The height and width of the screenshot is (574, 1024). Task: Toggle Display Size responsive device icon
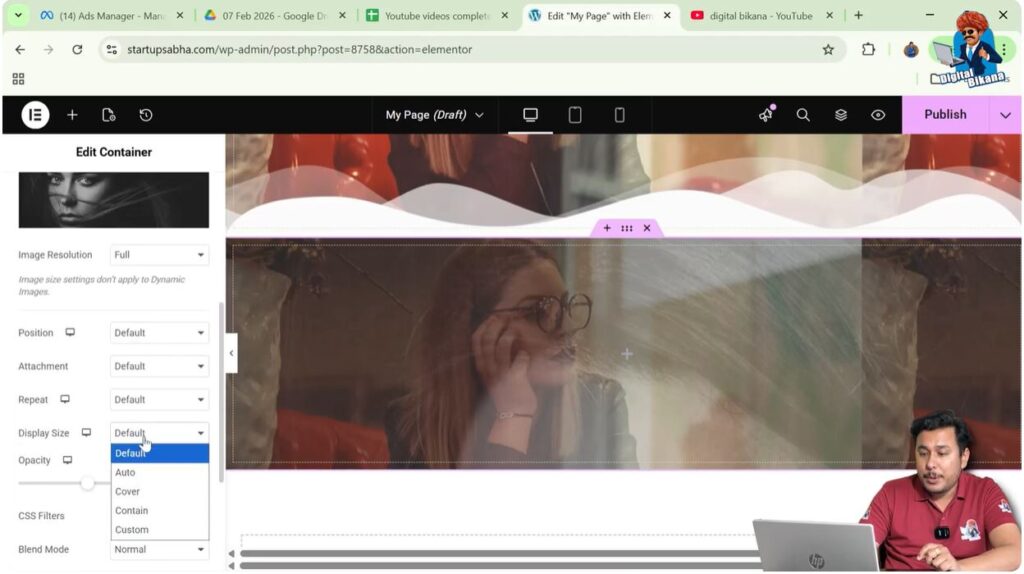[86, 432]
